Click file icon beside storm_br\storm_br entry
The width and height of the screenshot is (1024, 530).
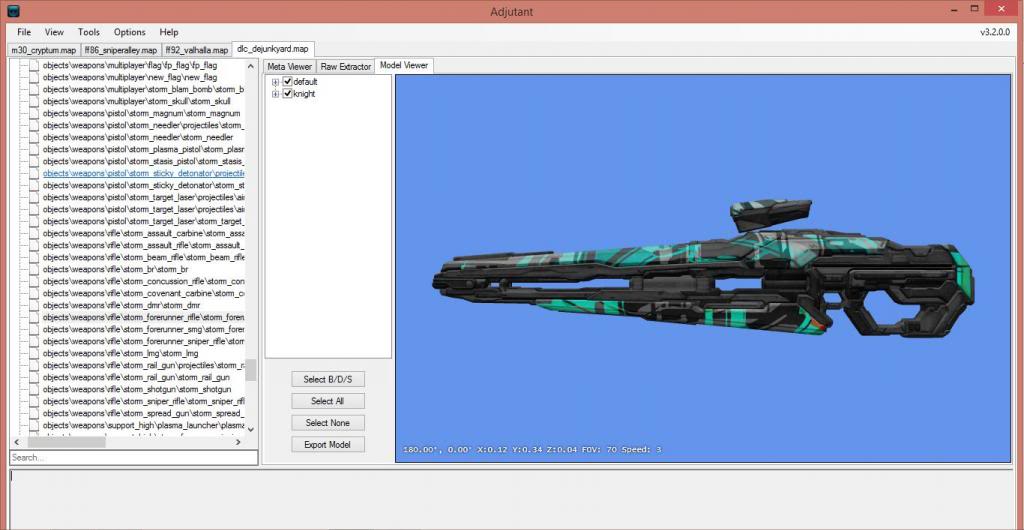pos(34,269)
